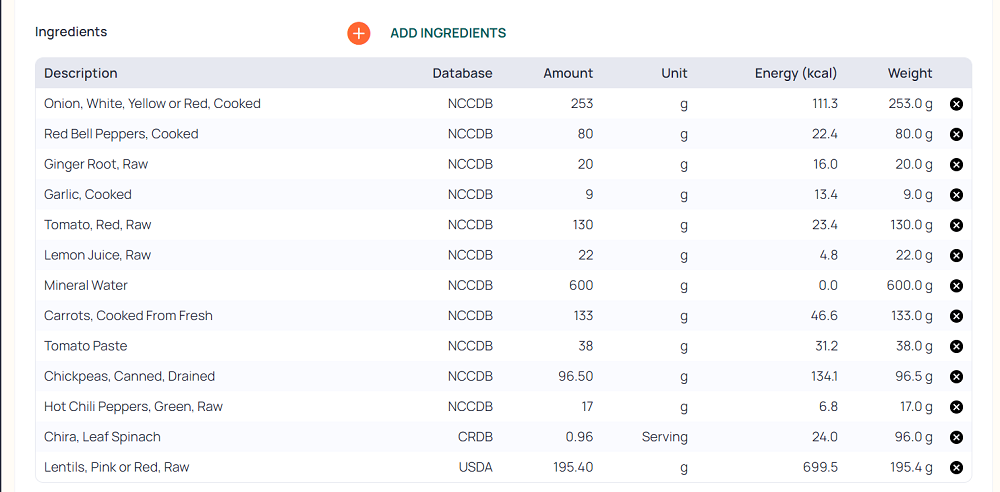Viewport: 1000px width, 492px height.
Task: Delete Lemon Juice ingredient row
Action: (956, 255)
